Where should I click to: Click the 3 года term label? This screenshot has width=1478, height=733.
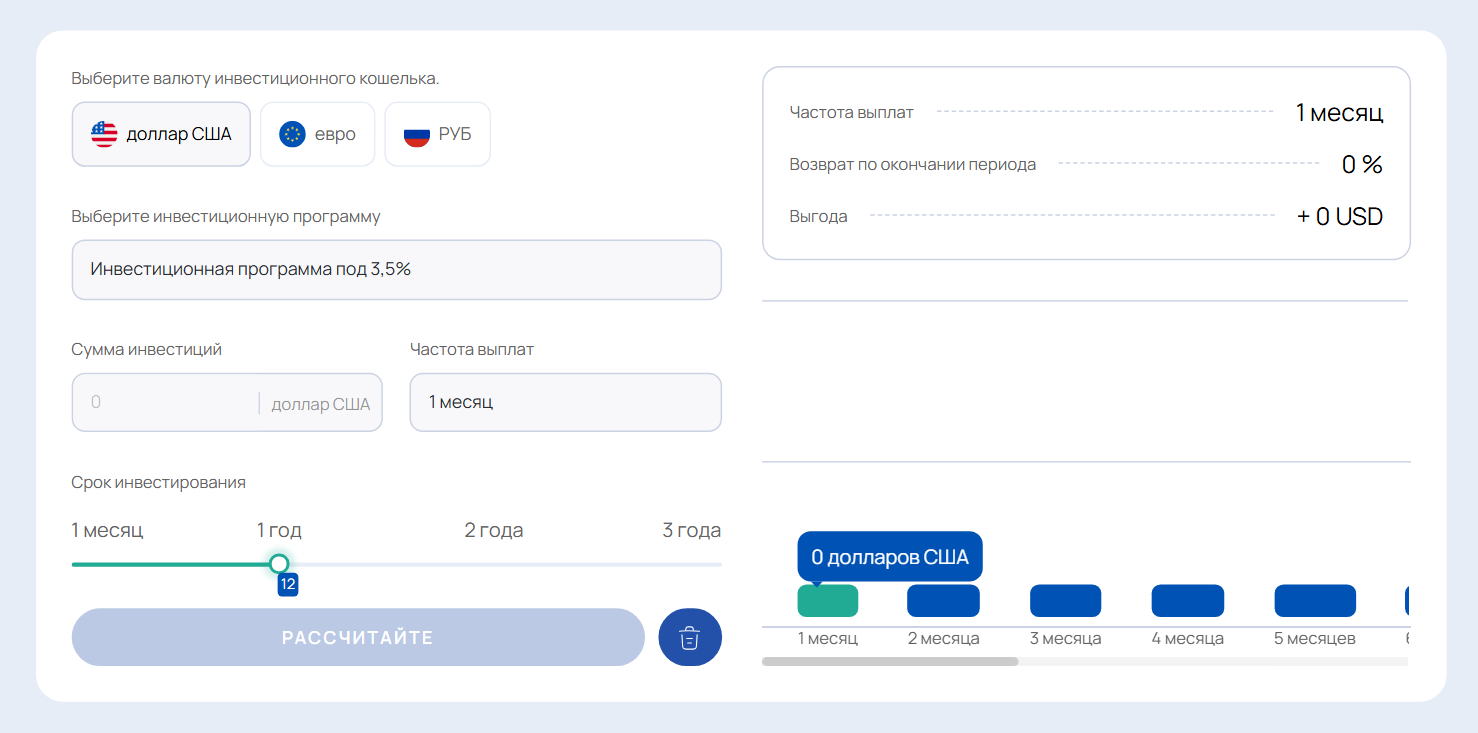pyautogui.click(x=691, y=530)
